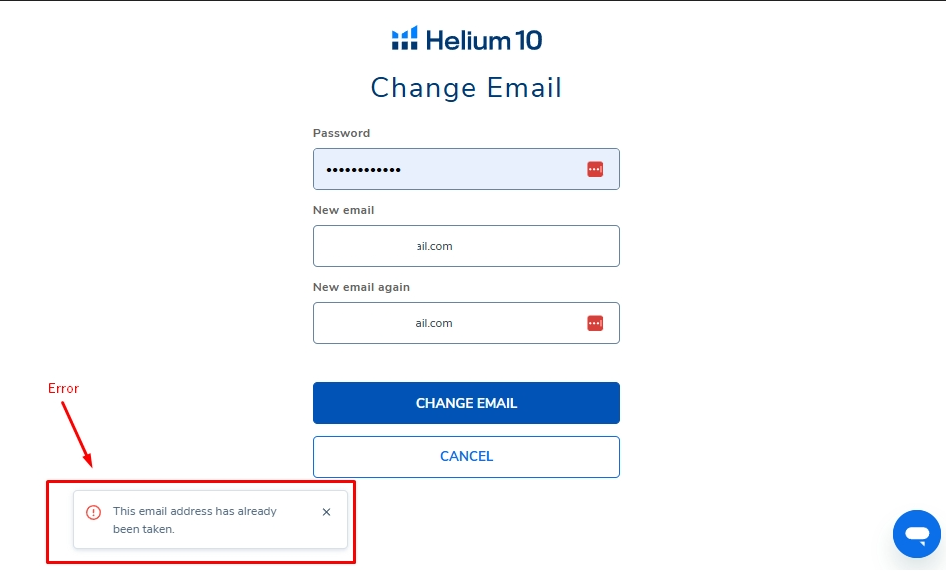Click the Password field label
946x571 pixels.
pyautogui.click(x=341, y=133)
